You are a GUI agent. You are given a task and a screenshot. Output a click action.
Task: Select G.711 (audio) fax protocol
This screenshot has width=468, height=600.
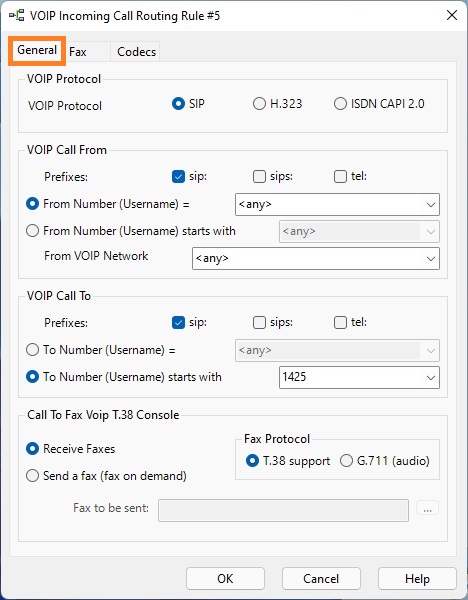(346, 460)
